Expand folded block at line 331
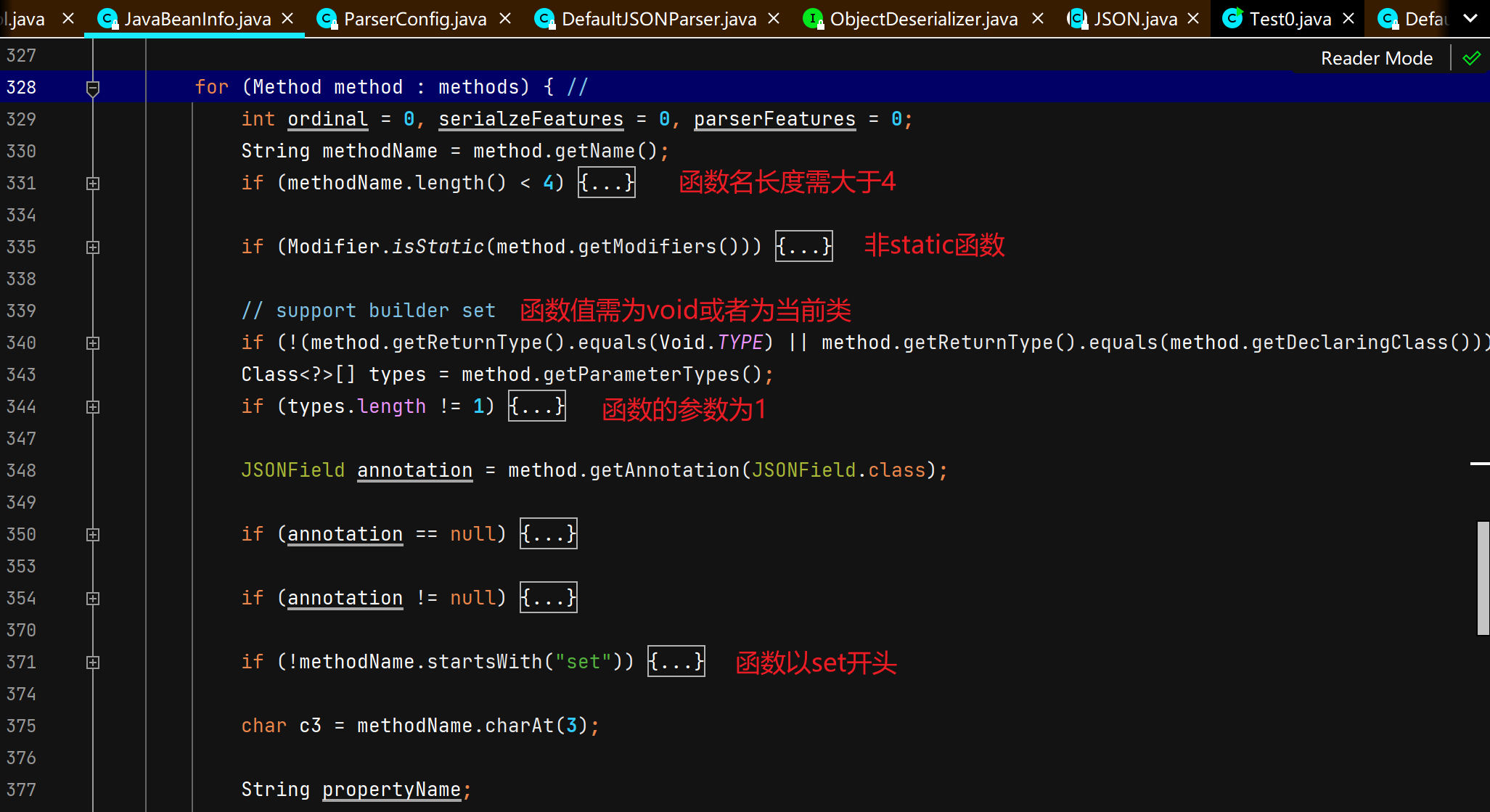This screenshot has width=1490, height=812. click(x=93, y=184)
